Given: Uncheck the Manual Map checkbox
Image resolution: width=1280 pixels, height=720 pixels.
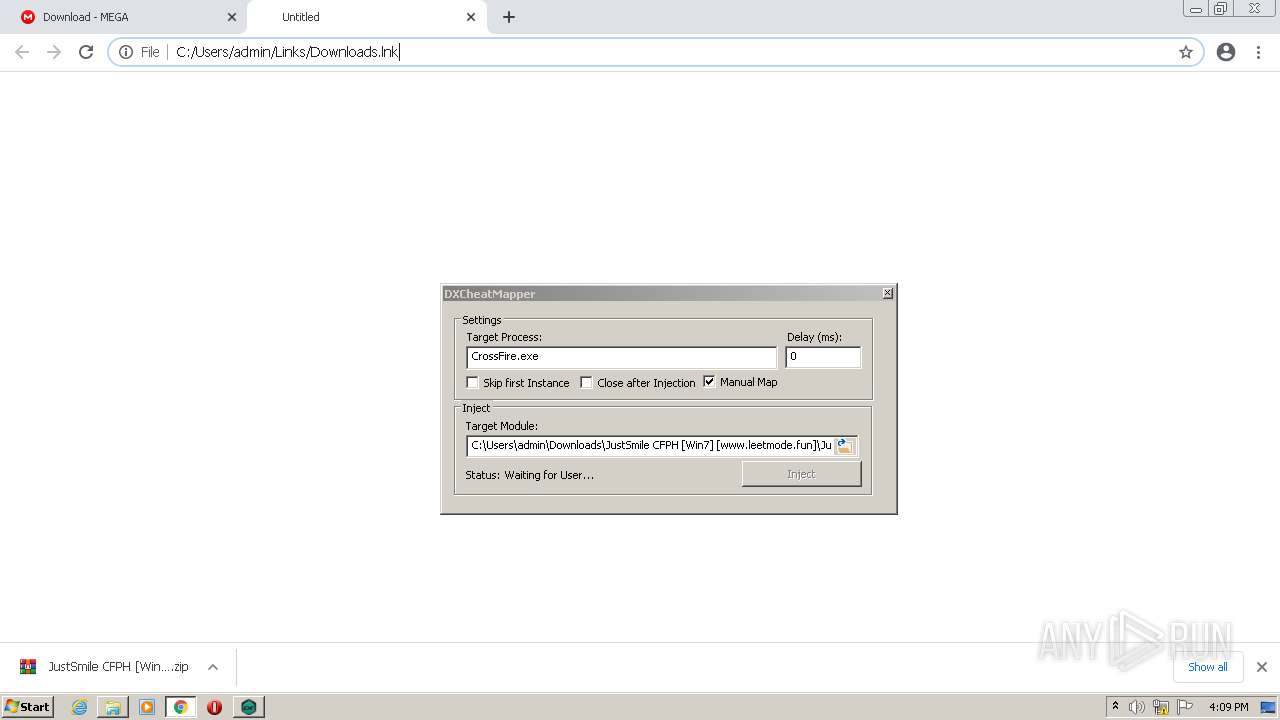Looking at the screenshot, I should [x=709, y=381].
